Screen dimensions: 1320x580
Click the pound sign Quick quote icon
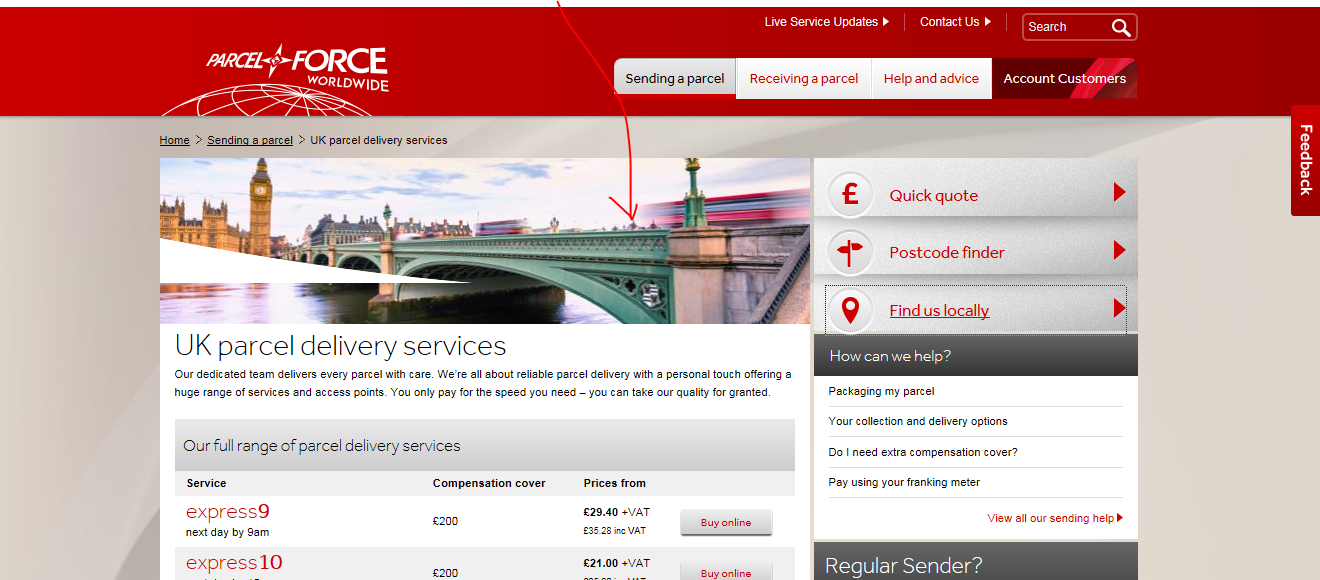(850, 194)
